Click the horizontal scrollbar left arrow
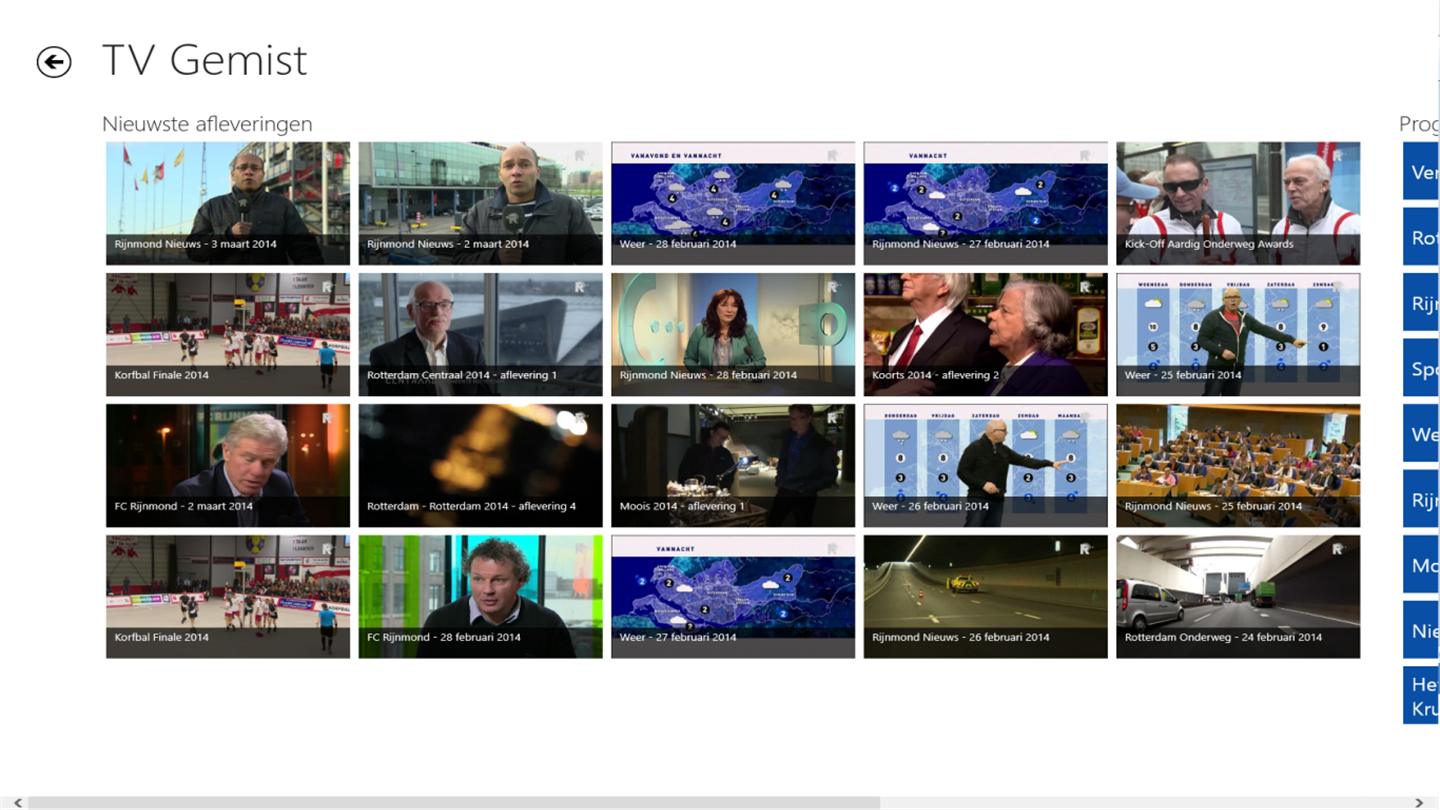The height and width of the screenshot is (810, 1440). pos(17,803)
